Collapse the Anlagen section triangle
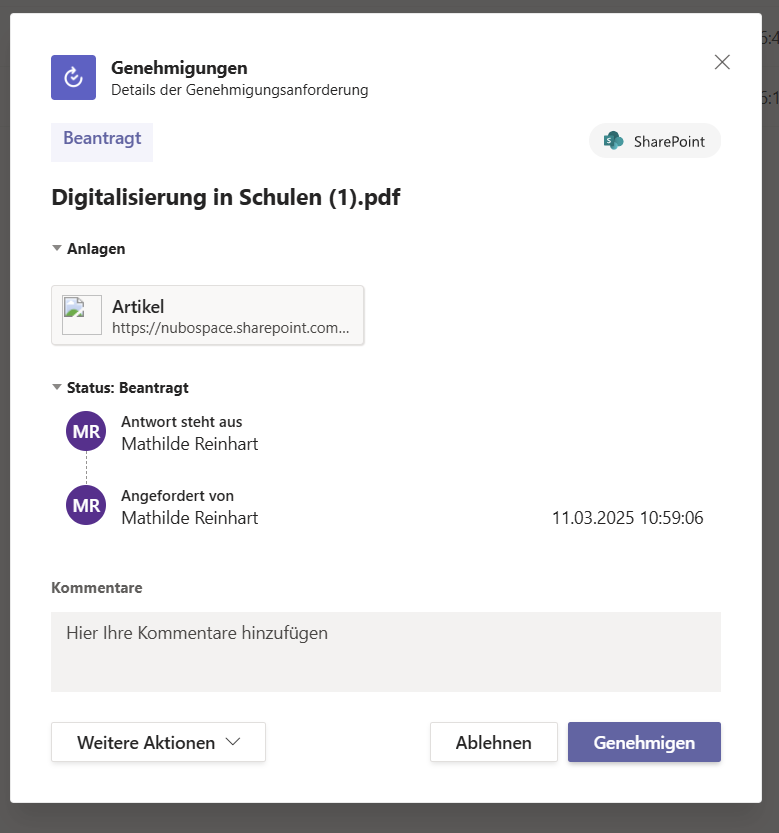The image size is (779, 833). pos(57,248)
